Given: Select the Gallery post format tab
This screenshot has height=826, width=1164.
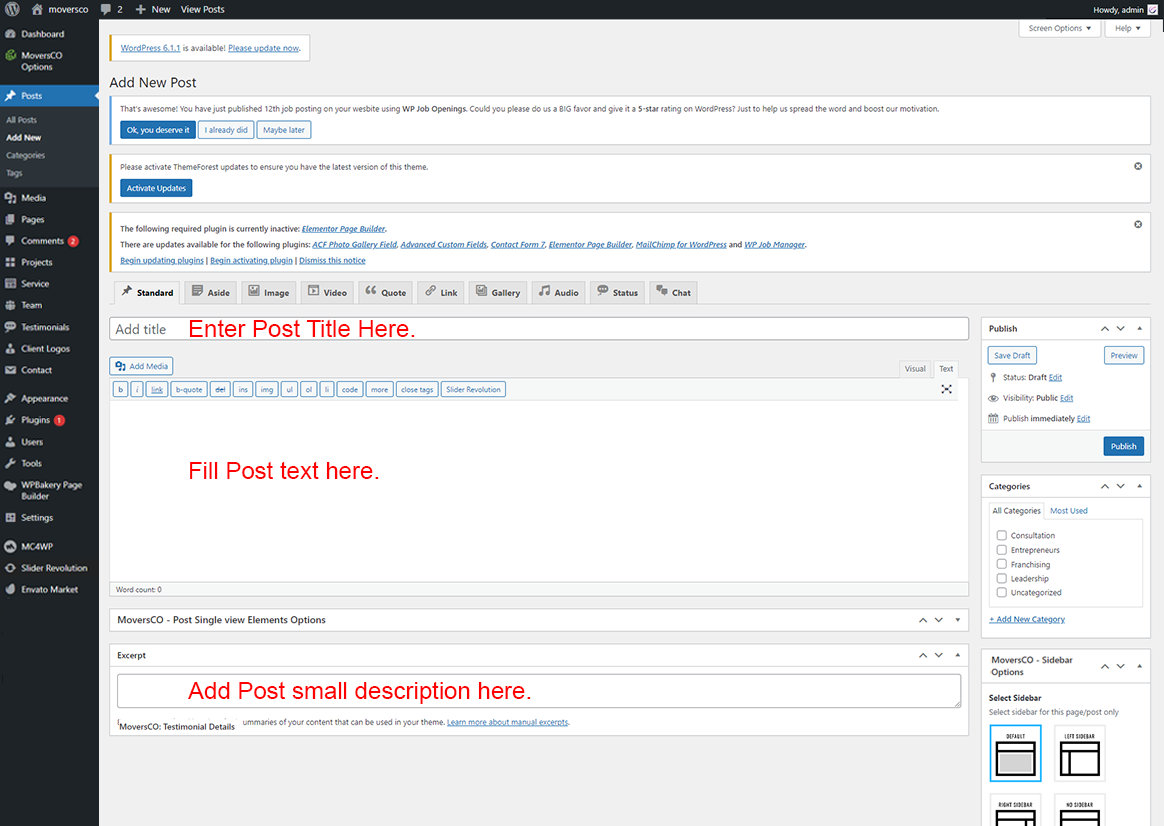Looking at the screenshot, I should pos(497,292).
